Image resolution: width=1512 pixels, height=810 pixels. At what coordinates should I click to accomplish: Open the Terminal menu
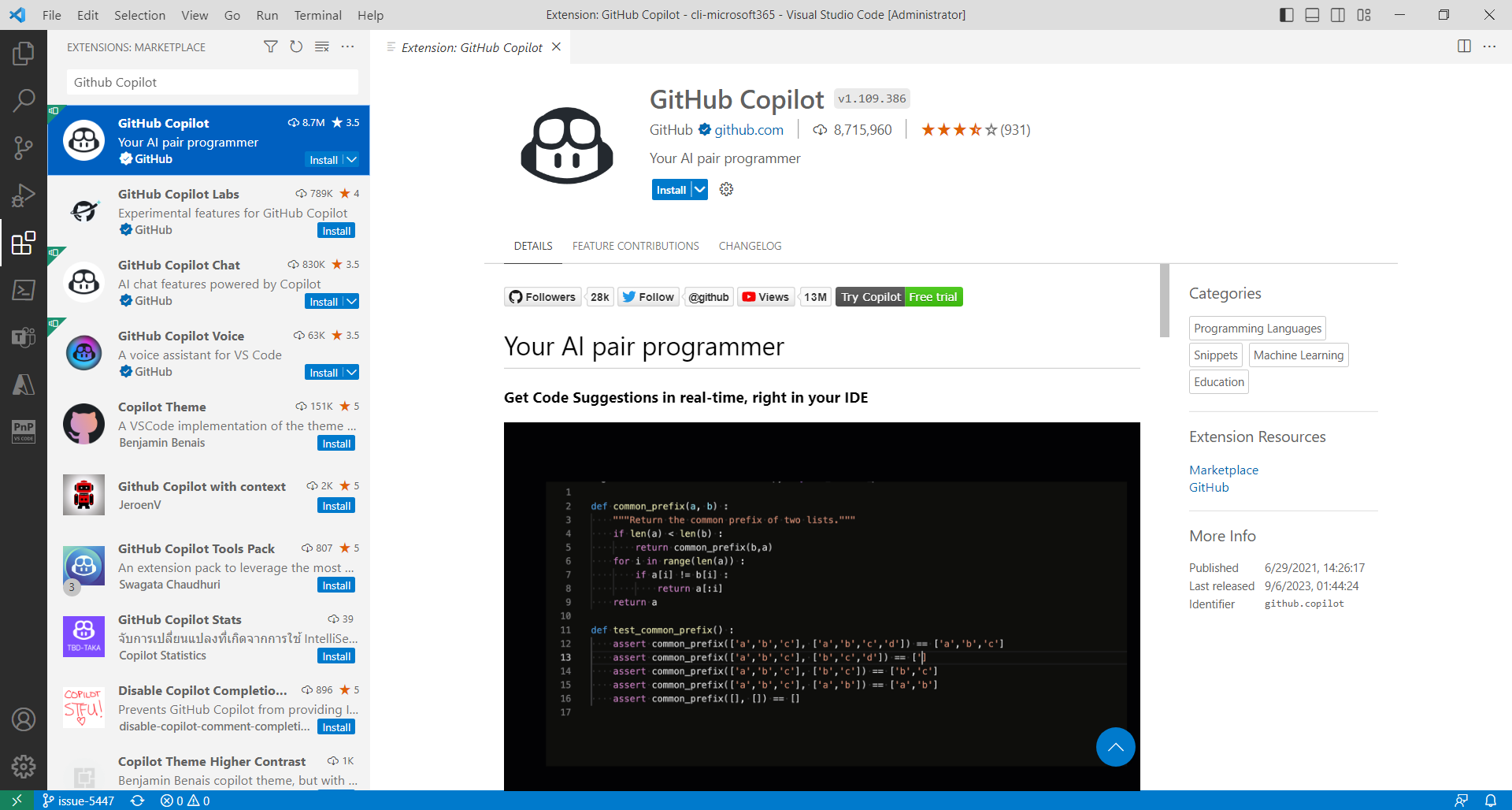(x=317, y=15)
